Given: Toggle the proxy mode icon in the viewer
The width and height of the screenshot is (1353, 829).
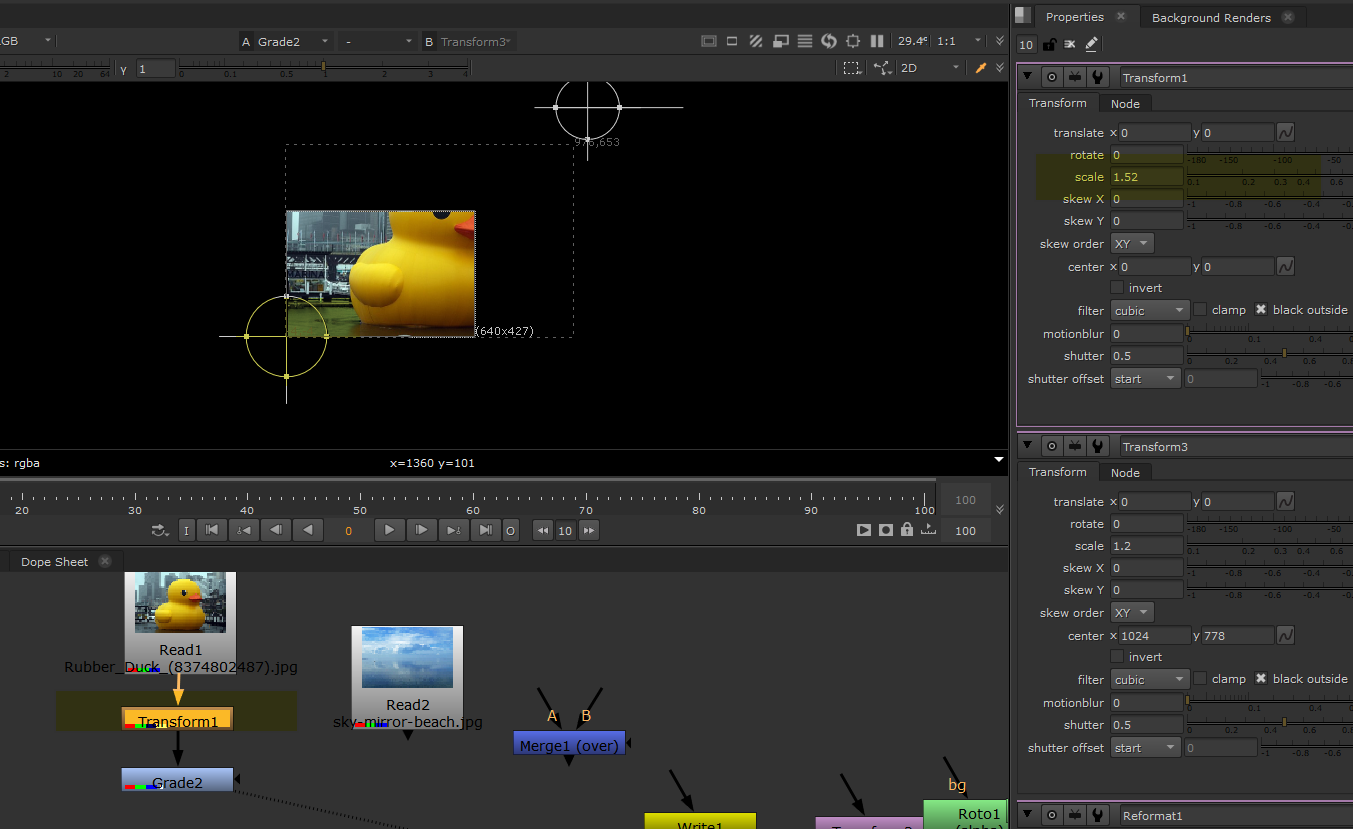Looking at the screenshot, I should coord(732,41).
